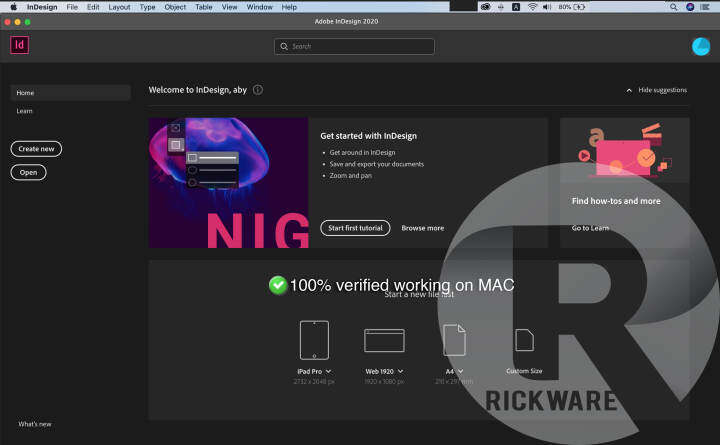Select the Home tab in sidebar
The height and width of the screenshot is (445, 720).
click(x=70, y=92)
